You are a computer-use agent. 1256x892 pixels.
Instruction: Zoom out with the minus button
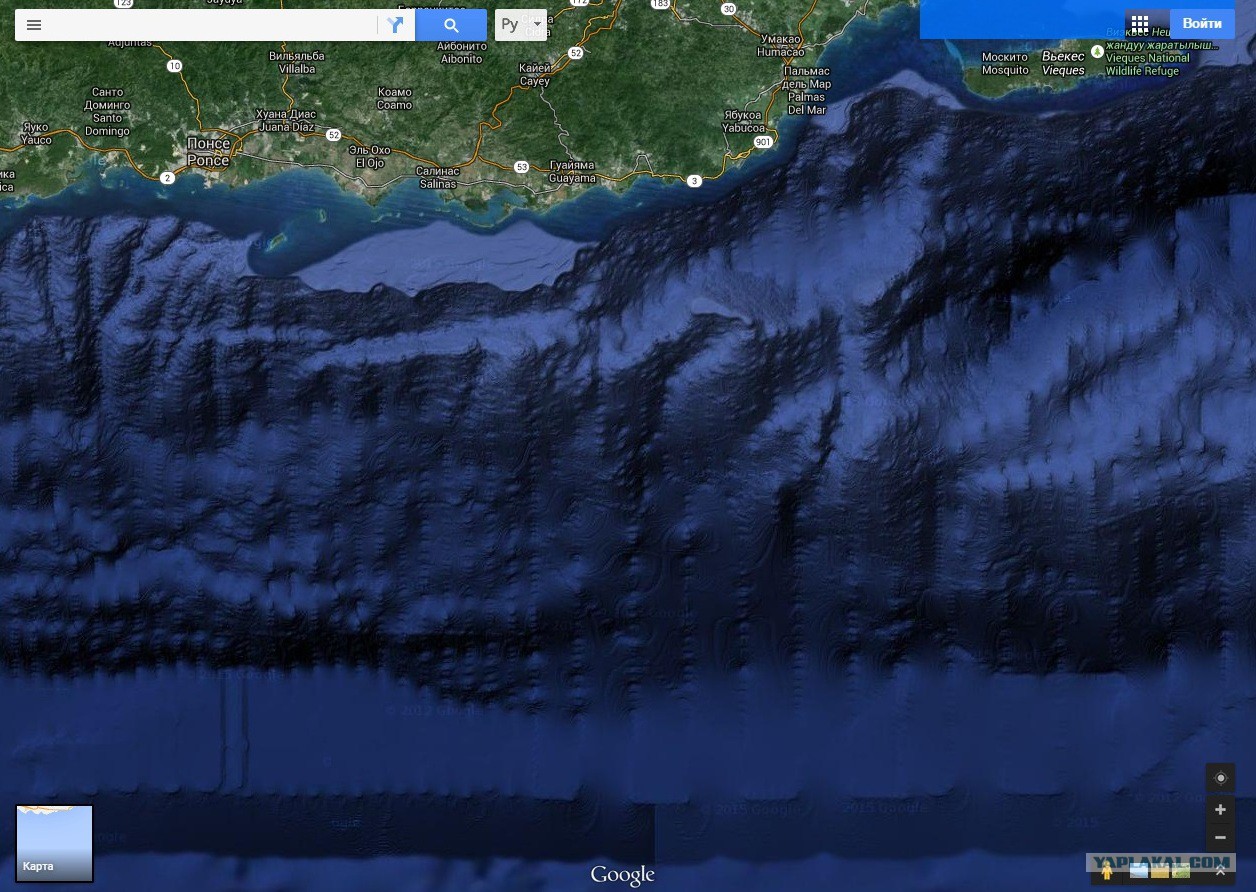[1220, 837]
